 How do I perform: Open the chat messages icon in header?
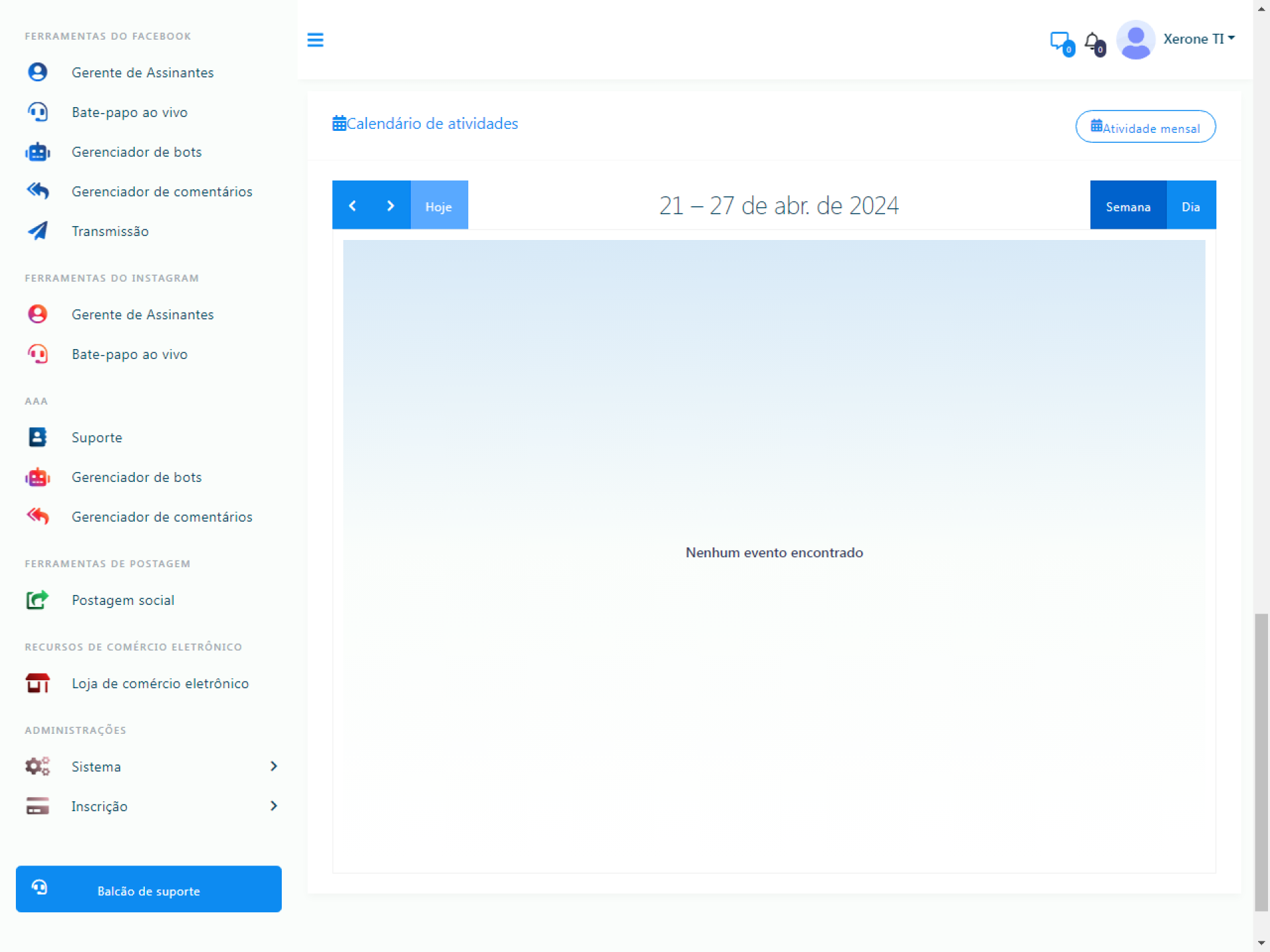point(1060,42)
